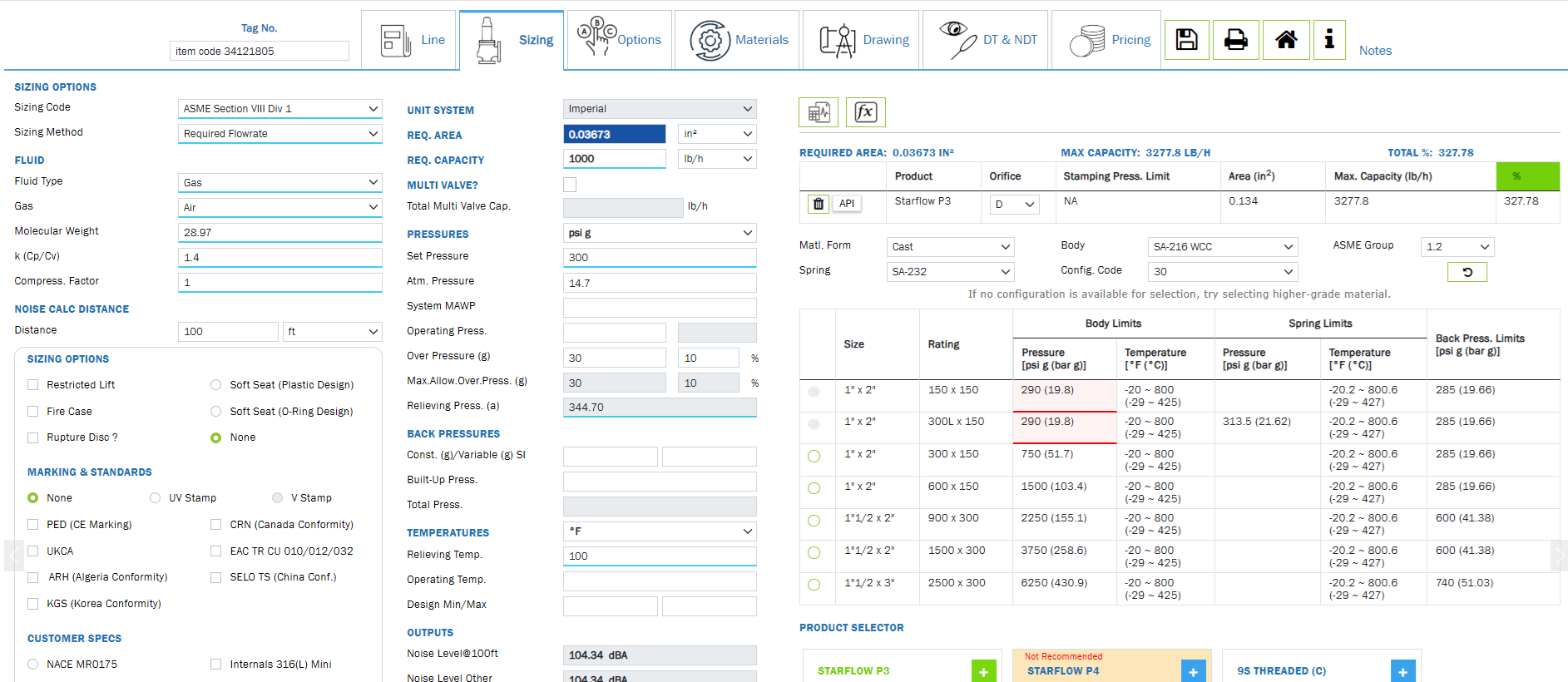The width and height of the screenshot is (1568, 682).
Task: Open the Options tab label
Action: pos(639,40)
